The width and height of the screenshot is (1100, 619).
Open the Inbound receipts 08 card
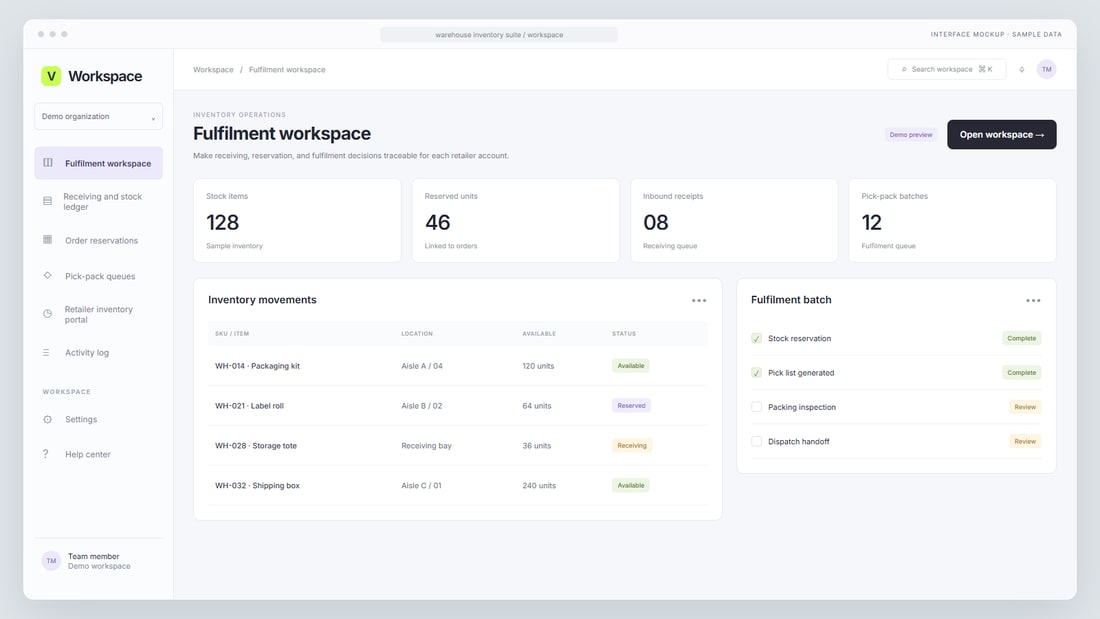coord(734,220)
